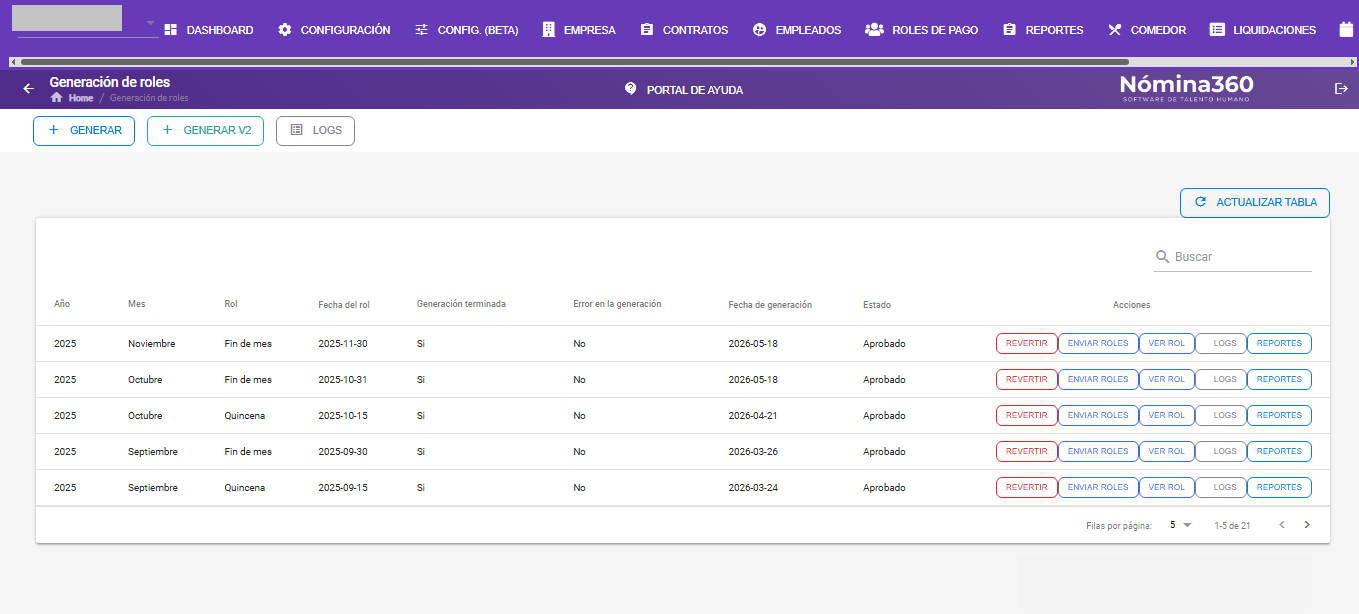Click the Nómina360 logo
The image size is (1359, 614).
click(1186, 88)
